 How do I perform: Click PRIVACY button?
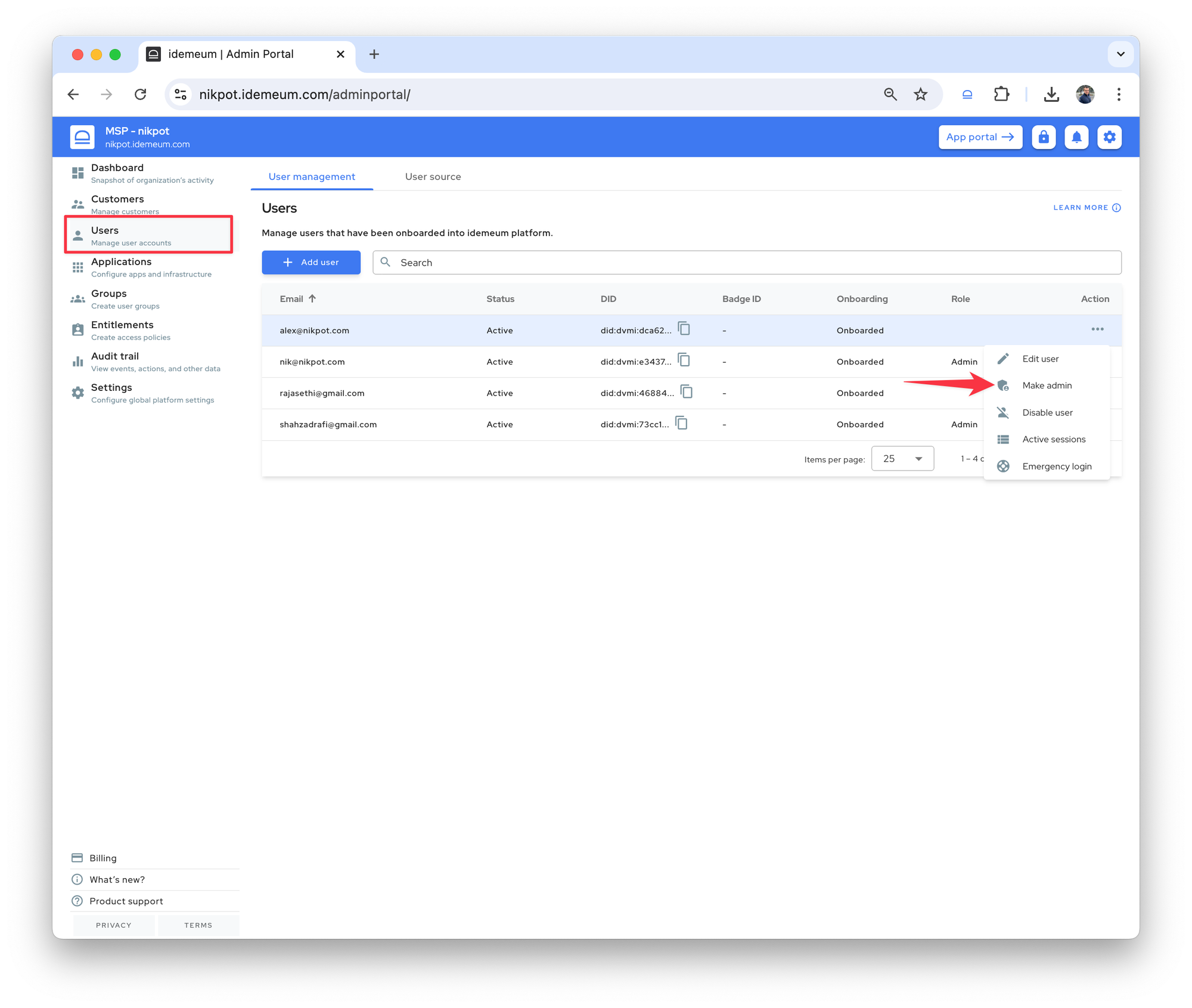pos(113,925)
